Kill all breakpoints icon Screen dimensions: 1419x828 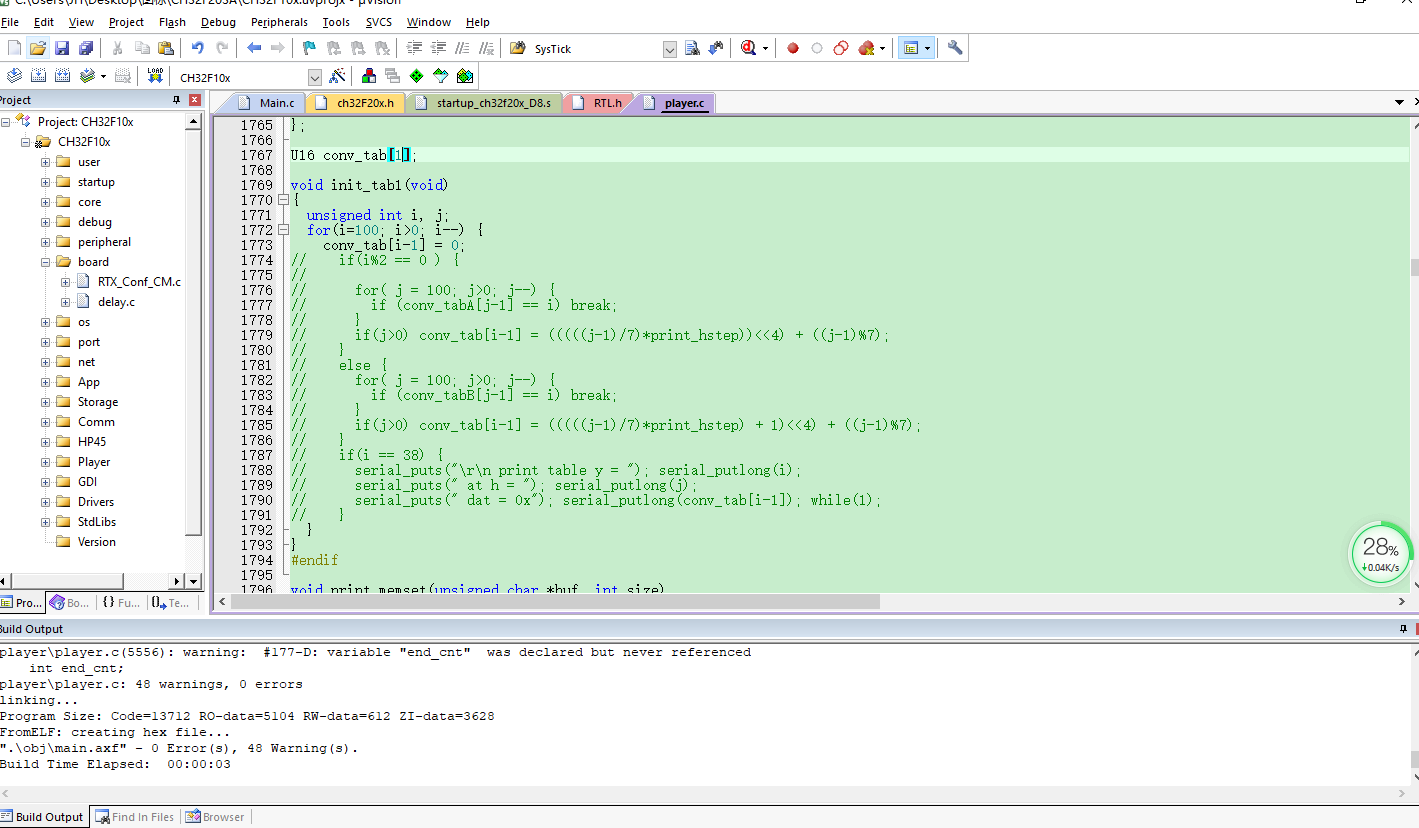[866, 48]
